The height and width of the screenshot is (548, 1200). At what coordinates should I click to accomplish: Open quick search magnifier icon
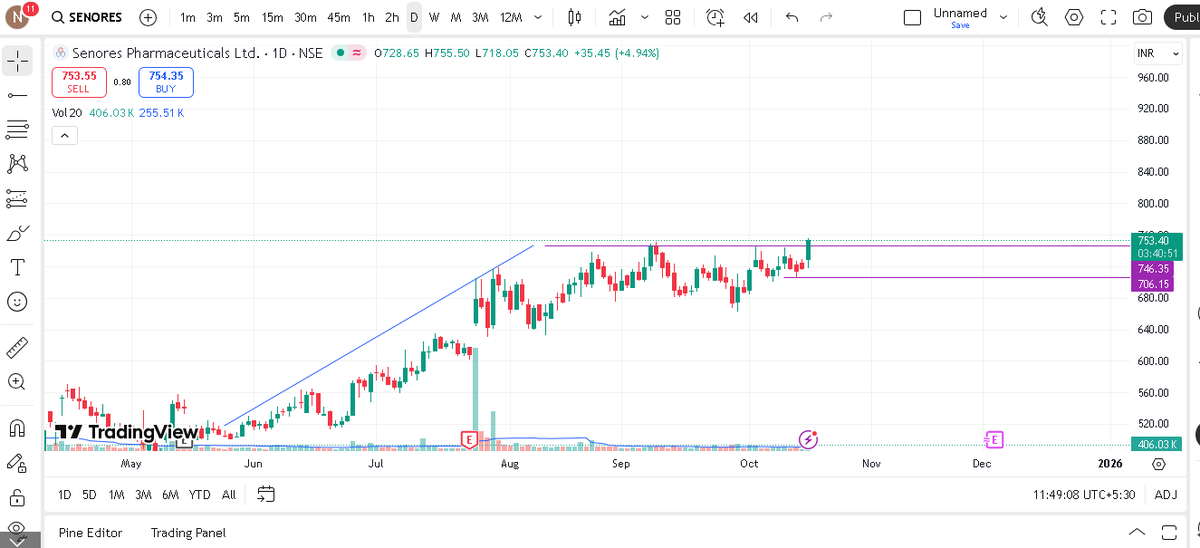click(1040, 17)
